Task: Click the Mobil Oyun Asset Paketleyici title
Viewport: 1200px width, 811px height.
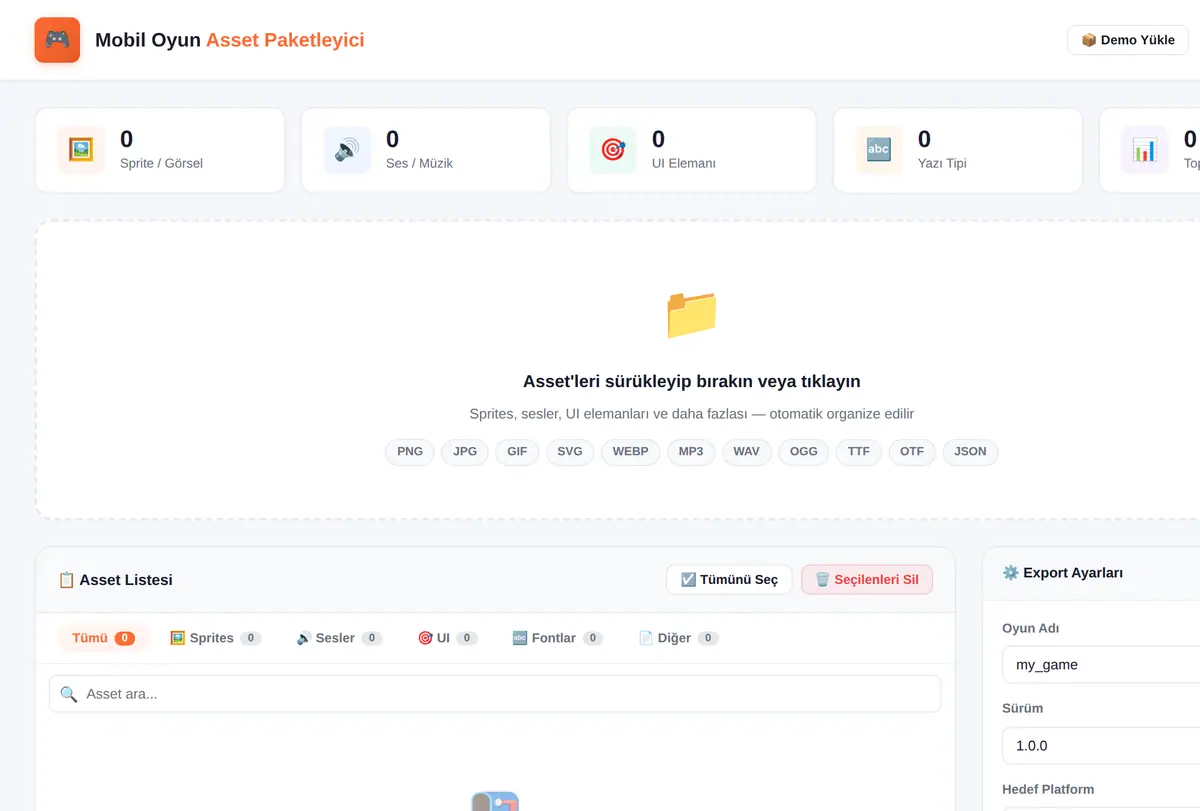Action: tap(230, 40)
